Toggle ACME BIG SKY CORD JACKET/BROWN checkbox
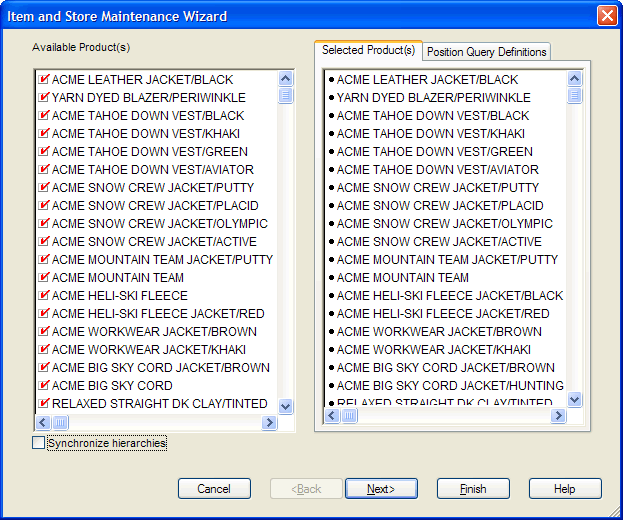Viewport: 623px width, 520px height. pyautogui.click(x=44, y=367)
